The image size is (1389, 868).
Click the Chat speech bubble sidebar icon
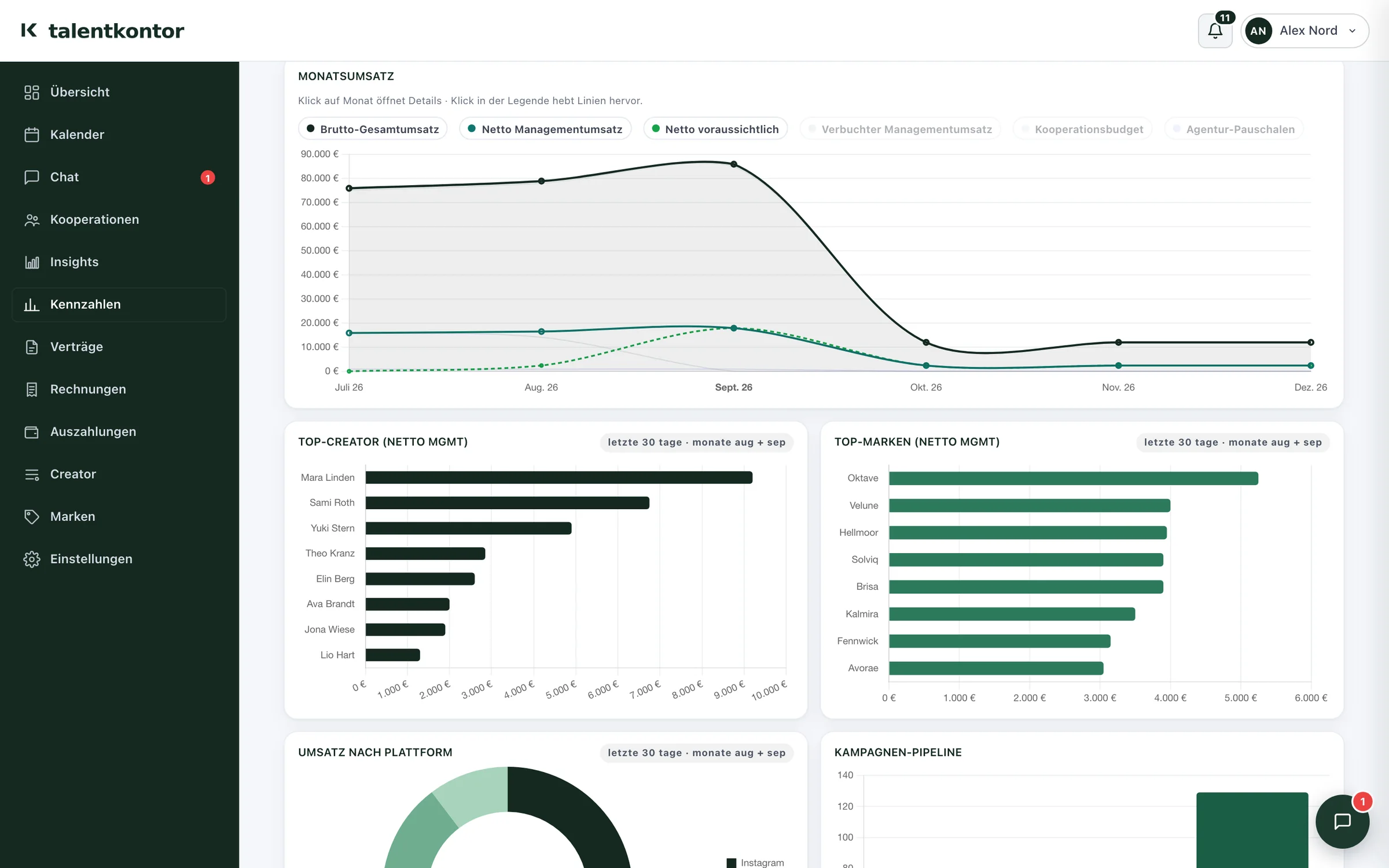tap(32, 177)
